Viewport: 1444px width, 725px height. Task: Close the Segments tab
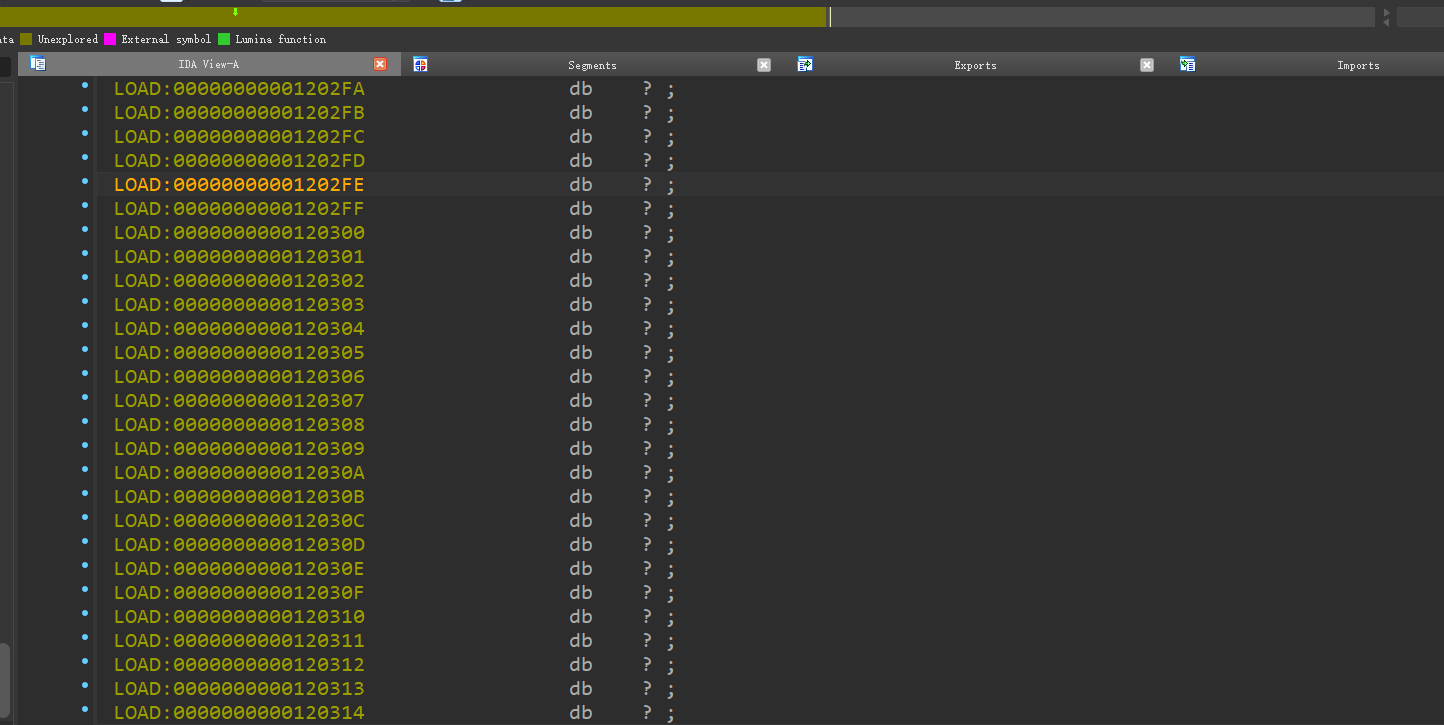point(764,64)
